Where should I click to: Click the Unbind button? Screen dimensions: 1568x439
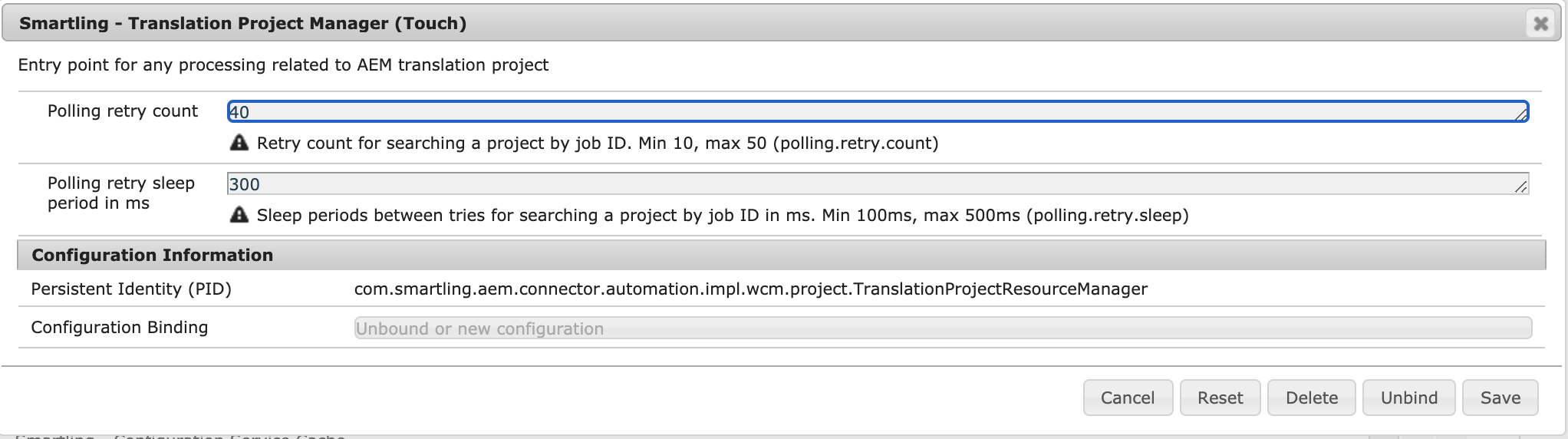[x=1409, y=398]
